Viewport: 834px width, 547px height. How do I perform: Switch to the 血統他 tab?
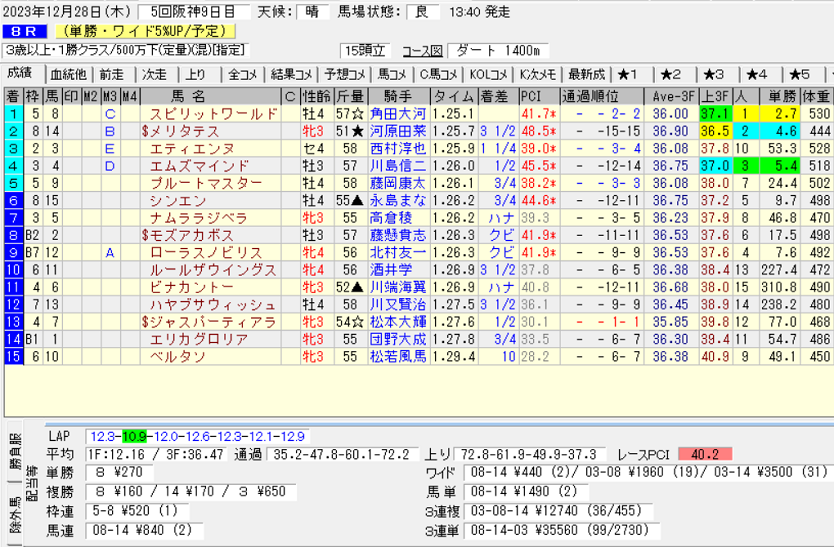click(68, 74)
